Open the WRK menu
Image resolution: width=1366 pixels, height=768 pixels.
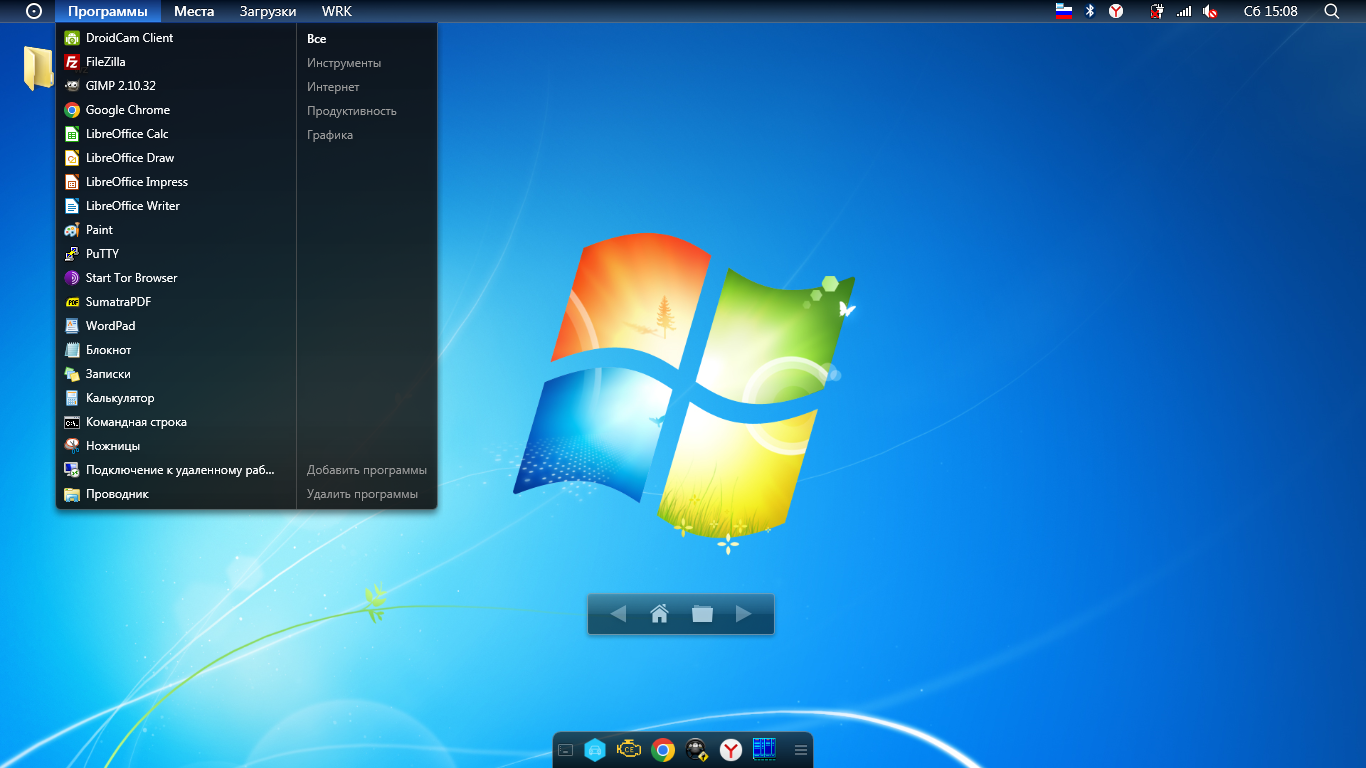tap(337, 11)
